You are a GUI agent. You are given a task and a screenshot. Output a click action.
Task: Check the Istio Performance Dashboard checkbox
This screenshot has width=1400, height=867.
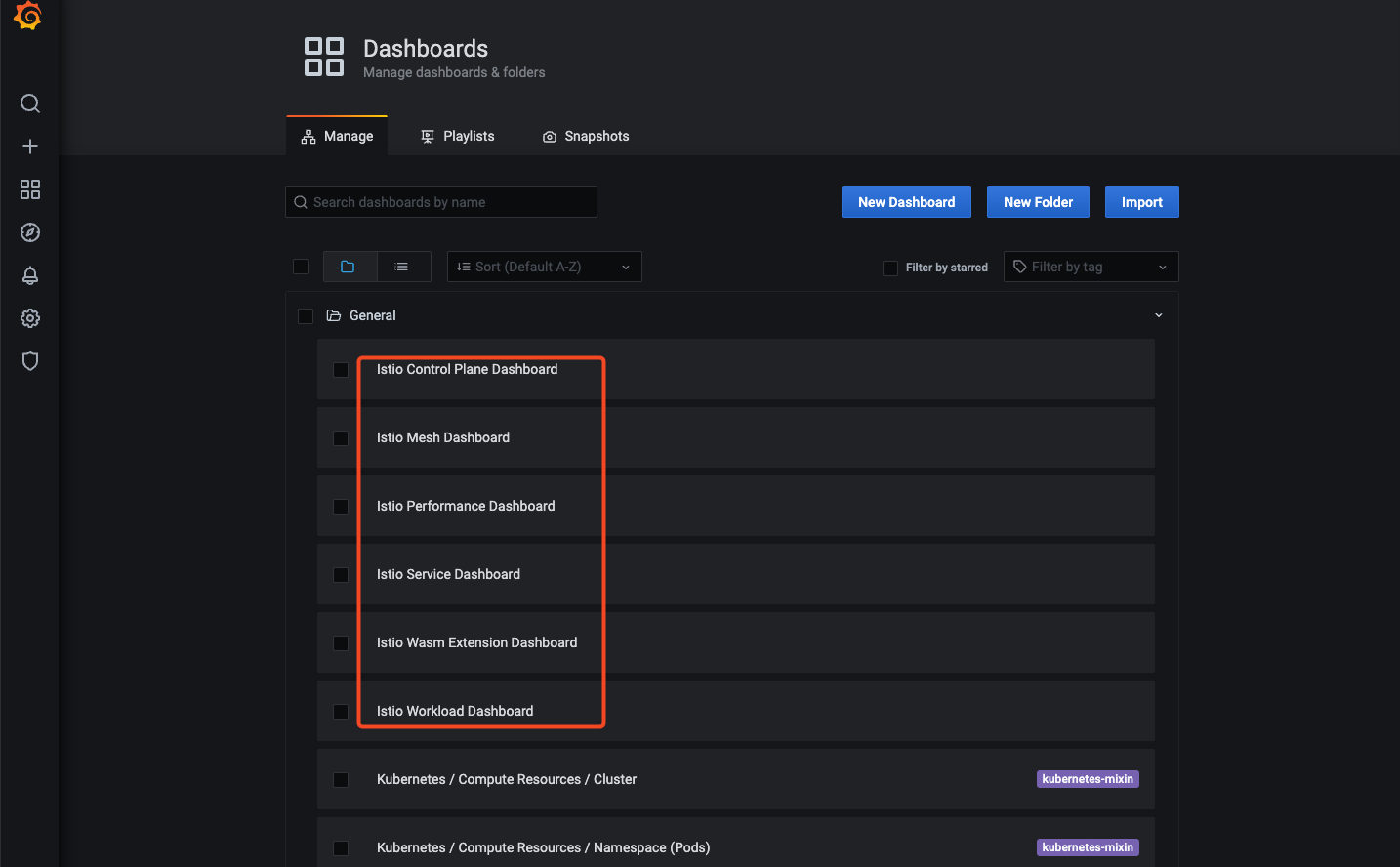click(x=341, y=507)
